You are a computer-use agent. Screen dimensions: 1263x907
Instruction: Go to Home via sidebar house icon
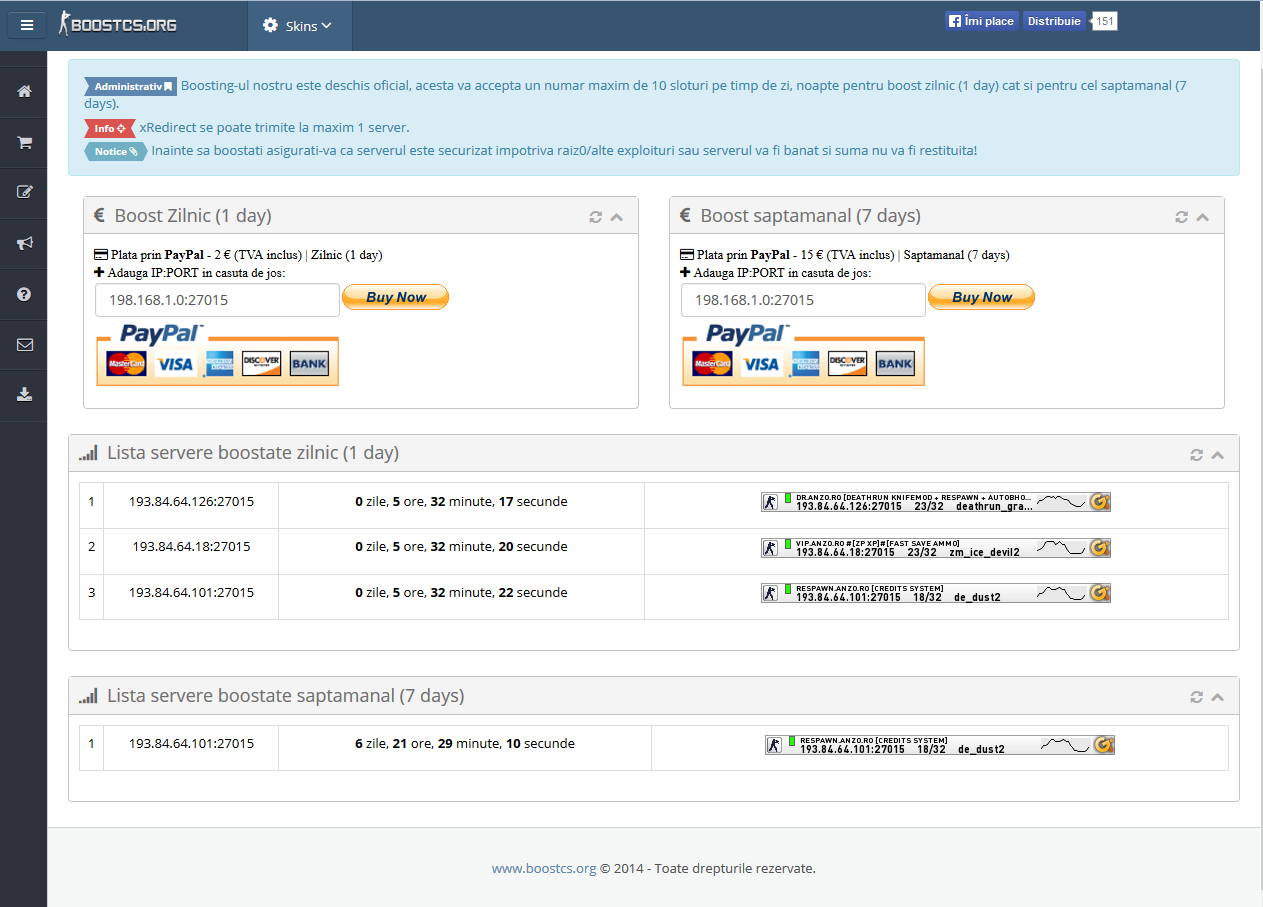coord(25,91)
